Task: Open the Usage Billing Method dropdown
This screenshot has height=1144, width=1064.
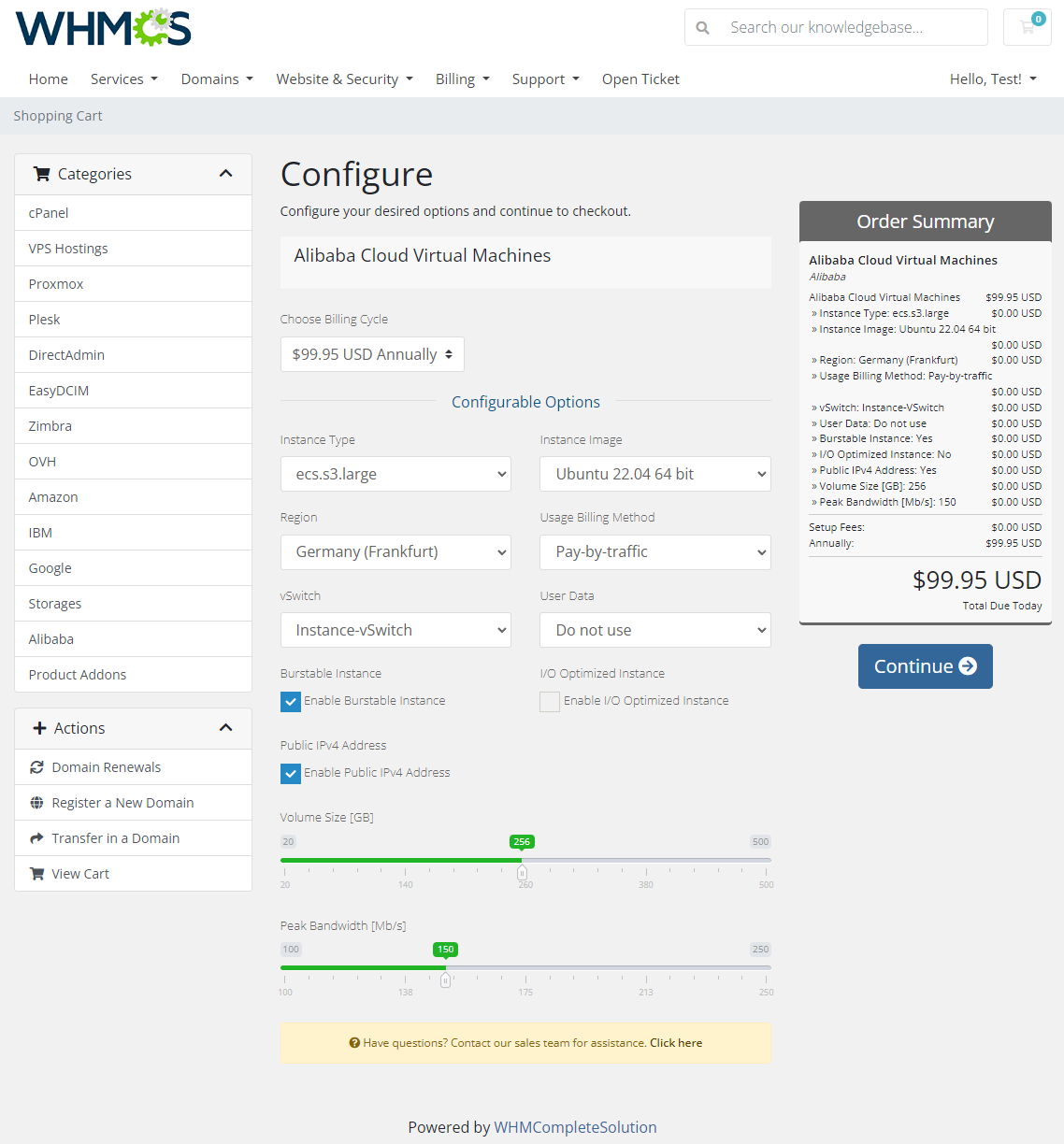Action: click(x=655, y=552)
